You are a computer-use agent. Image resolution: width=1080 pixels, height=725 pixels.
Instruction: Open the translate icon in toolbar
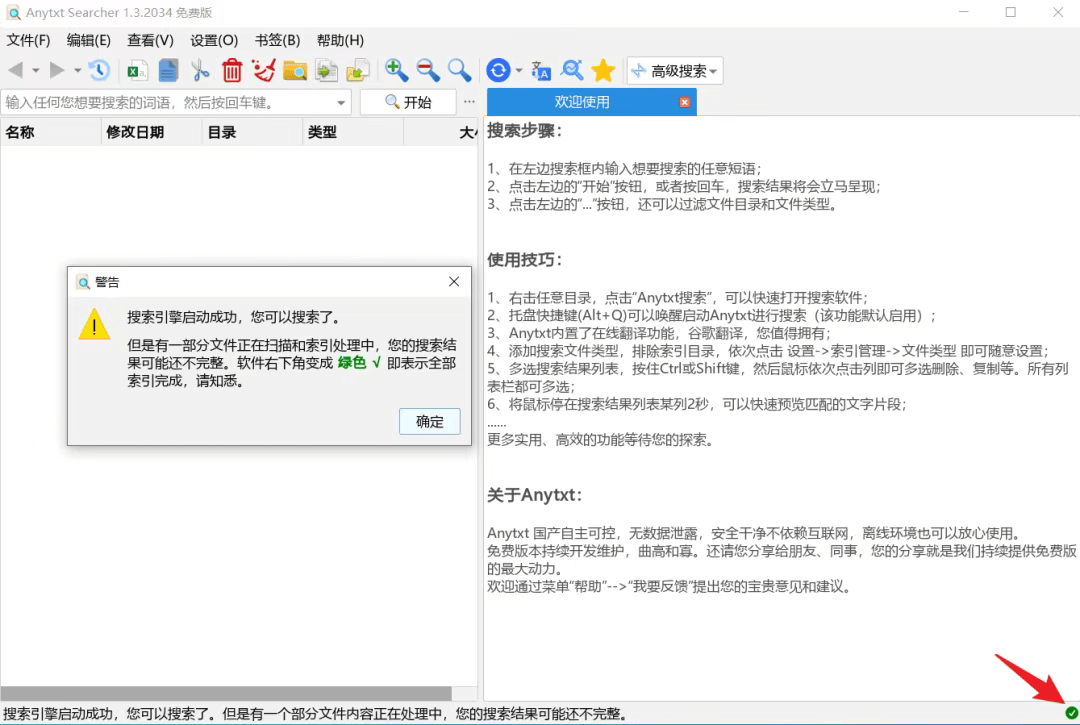coord(541,70)
